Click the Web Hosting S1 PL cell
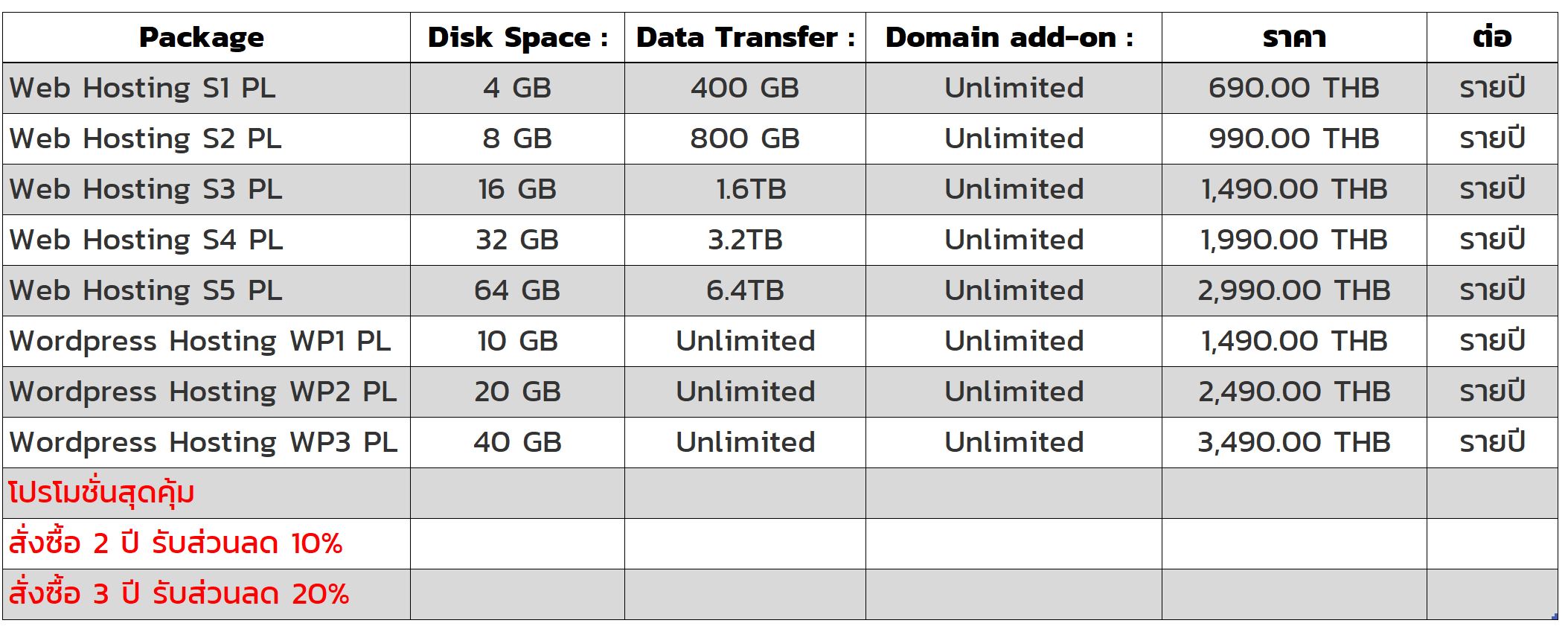The image size is (1568, 629). pyautogui.click(x=206, y=88)
